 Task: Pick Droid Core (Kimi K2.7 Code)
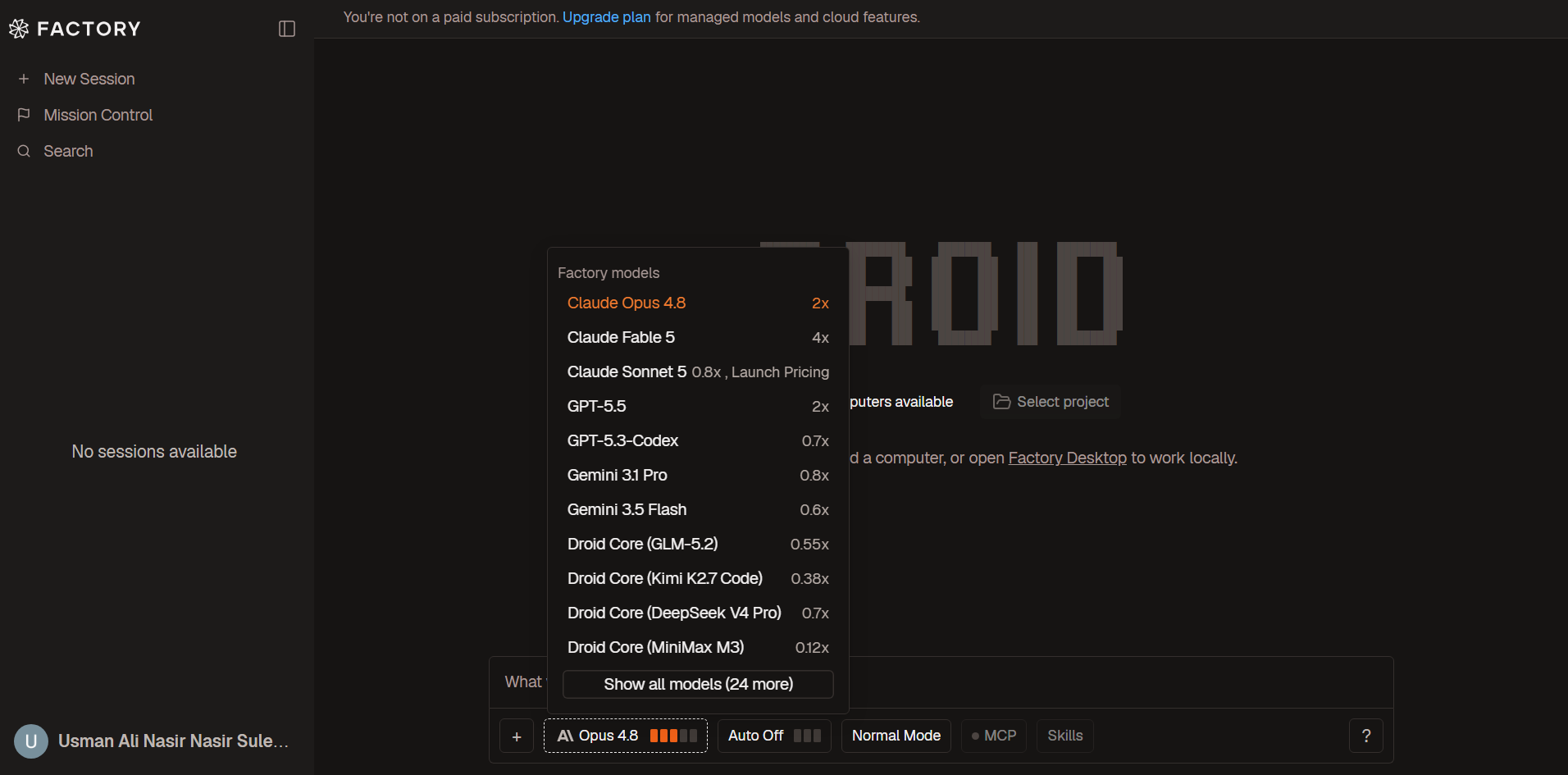pos(698,579)
